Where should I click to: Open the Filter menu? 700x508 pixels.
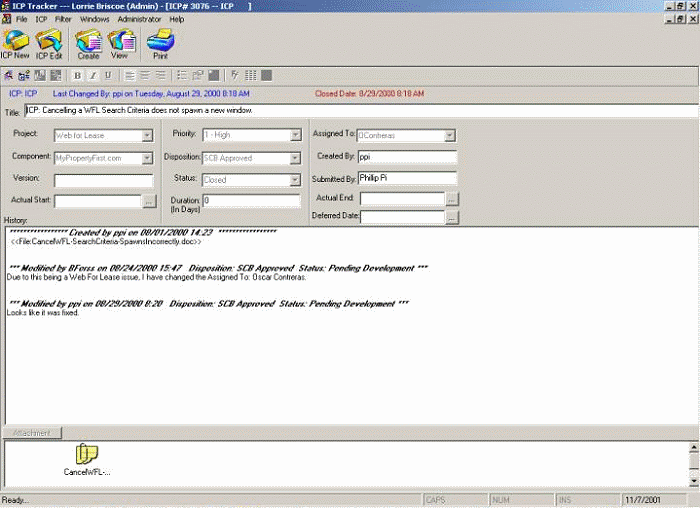coord(63,19)
